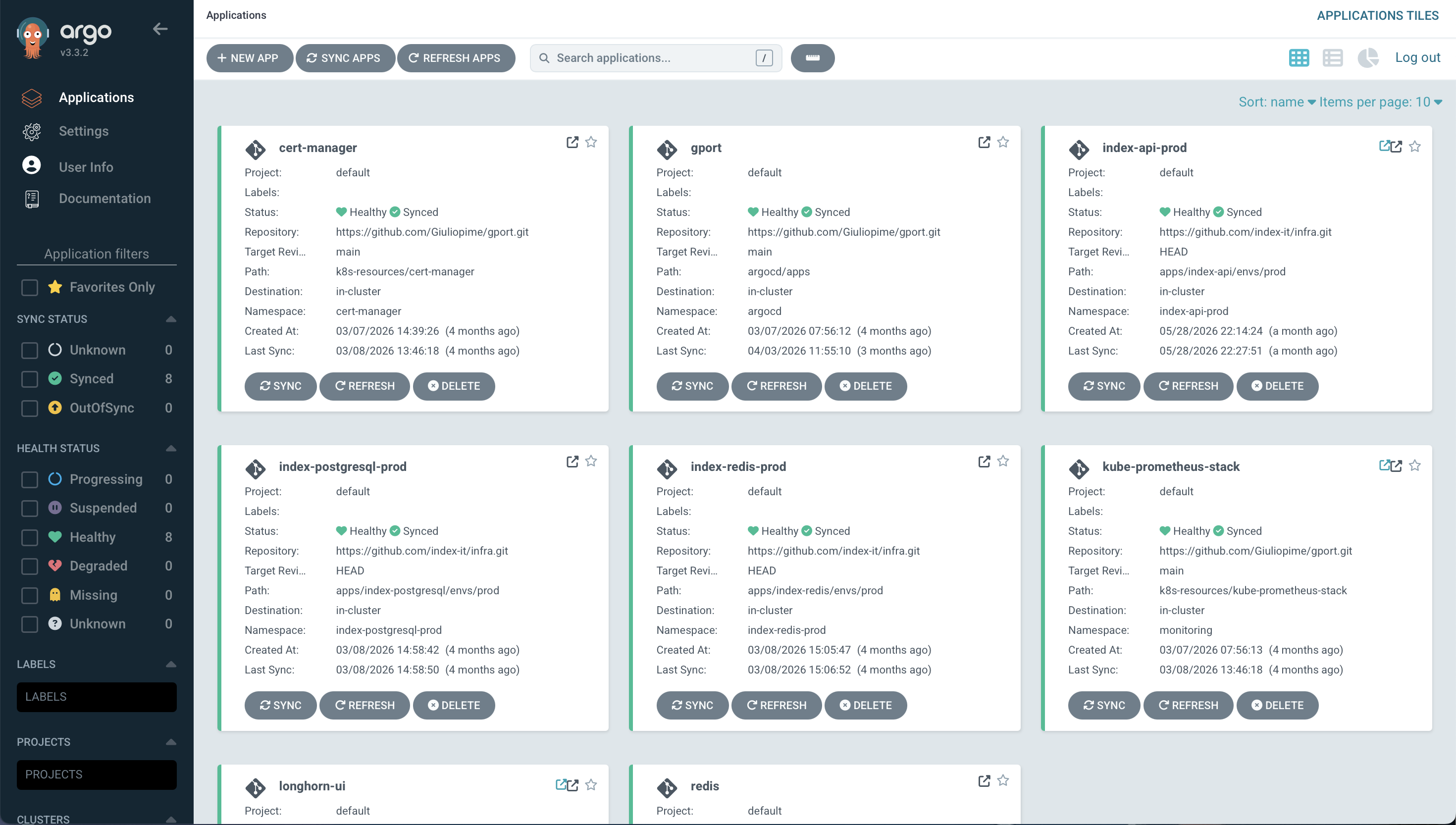1456x825 pixels.
Task: Click the Documentation book icon
Action: [32, 199]
